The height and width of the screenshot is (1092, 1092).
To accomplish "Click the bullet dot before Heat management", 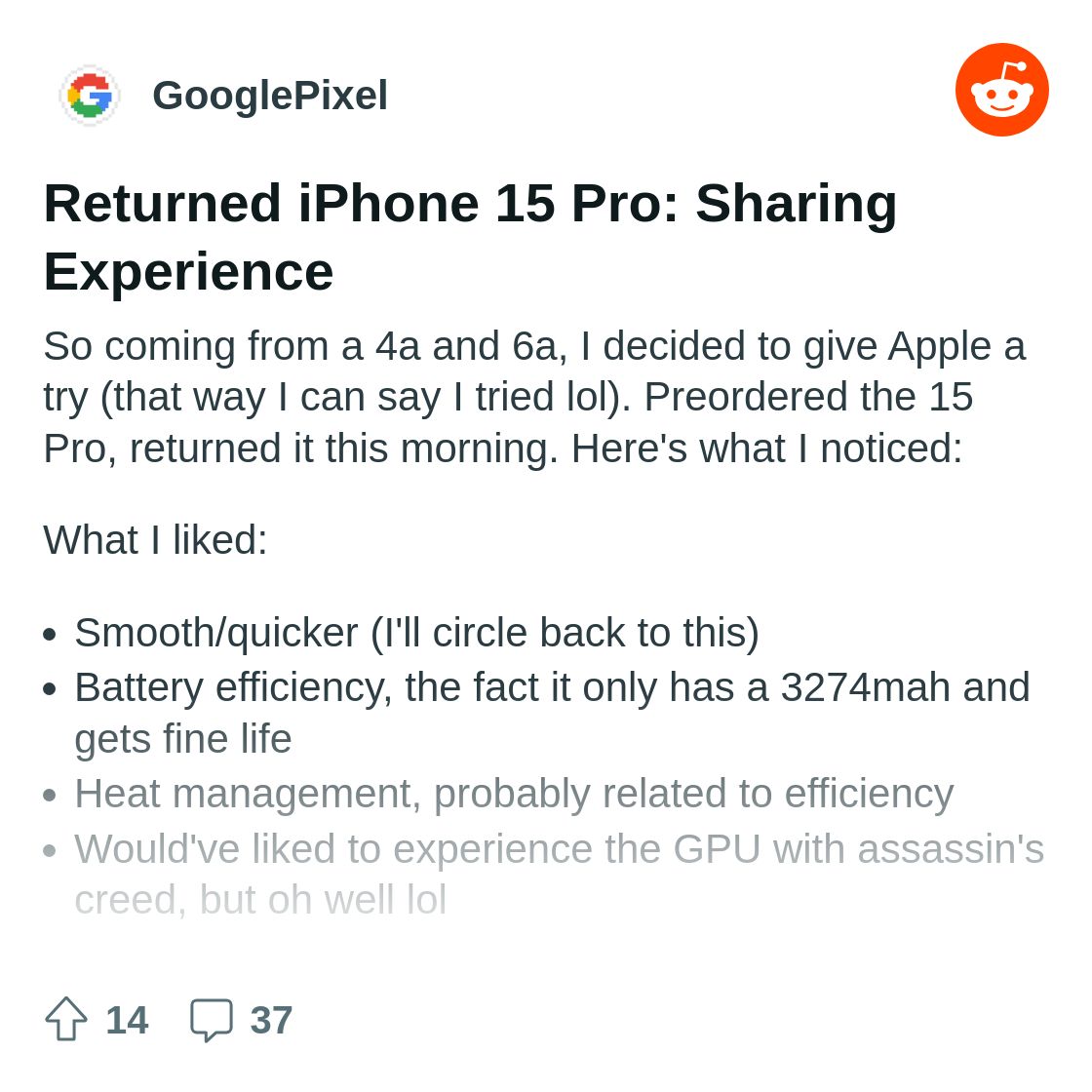I will 49,796.
